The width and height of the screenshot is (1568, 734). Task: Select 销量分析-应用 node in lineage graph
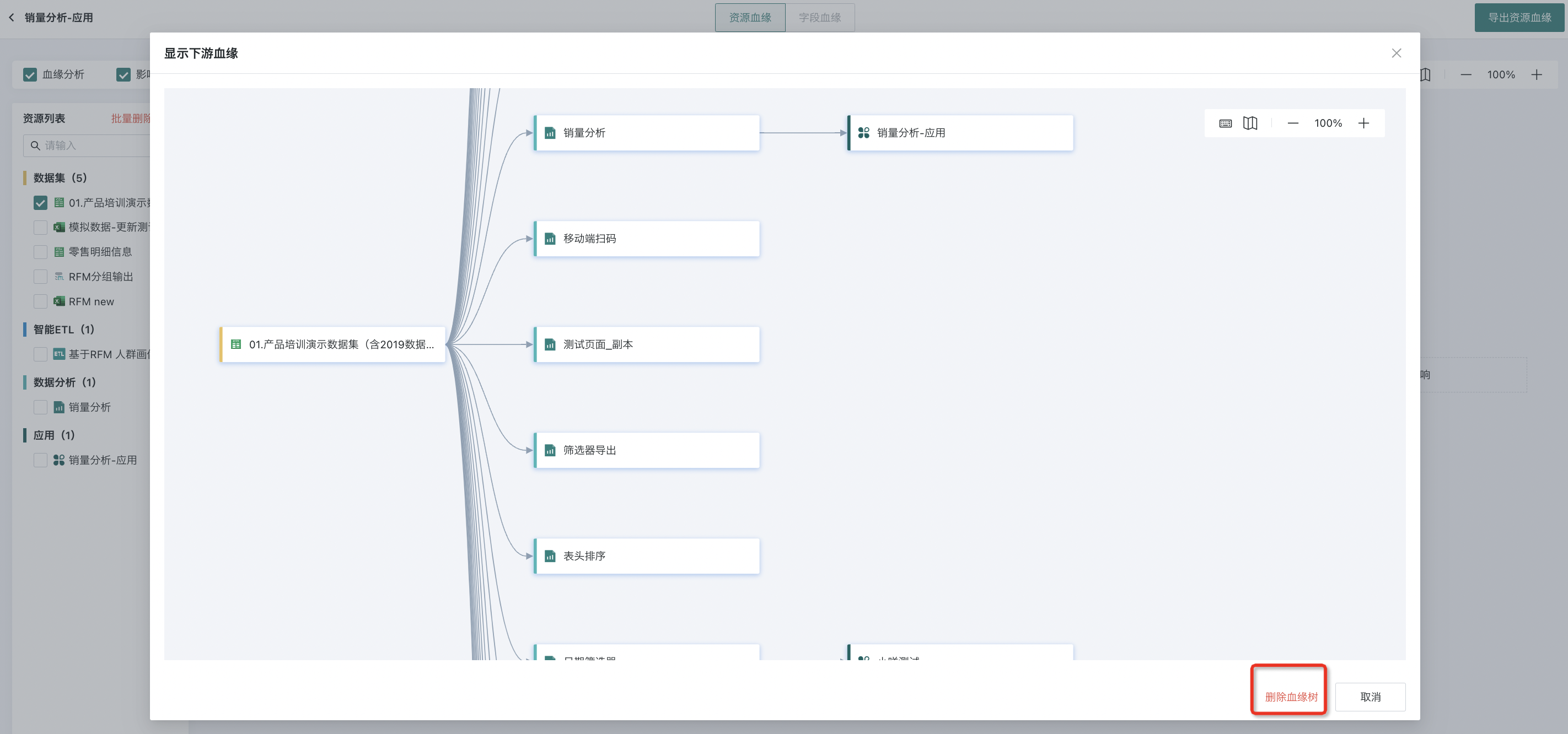(x=960, y=133)
